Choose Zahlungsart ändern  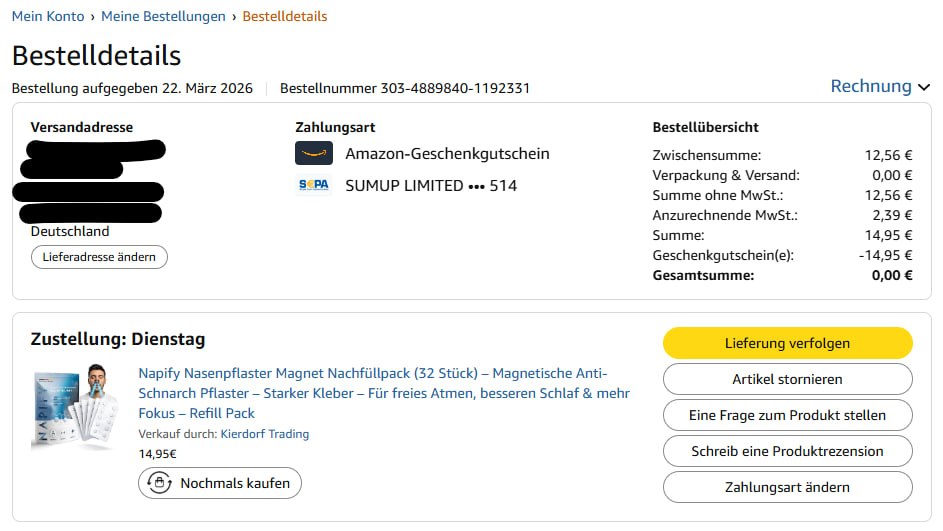tap(787, 487)
